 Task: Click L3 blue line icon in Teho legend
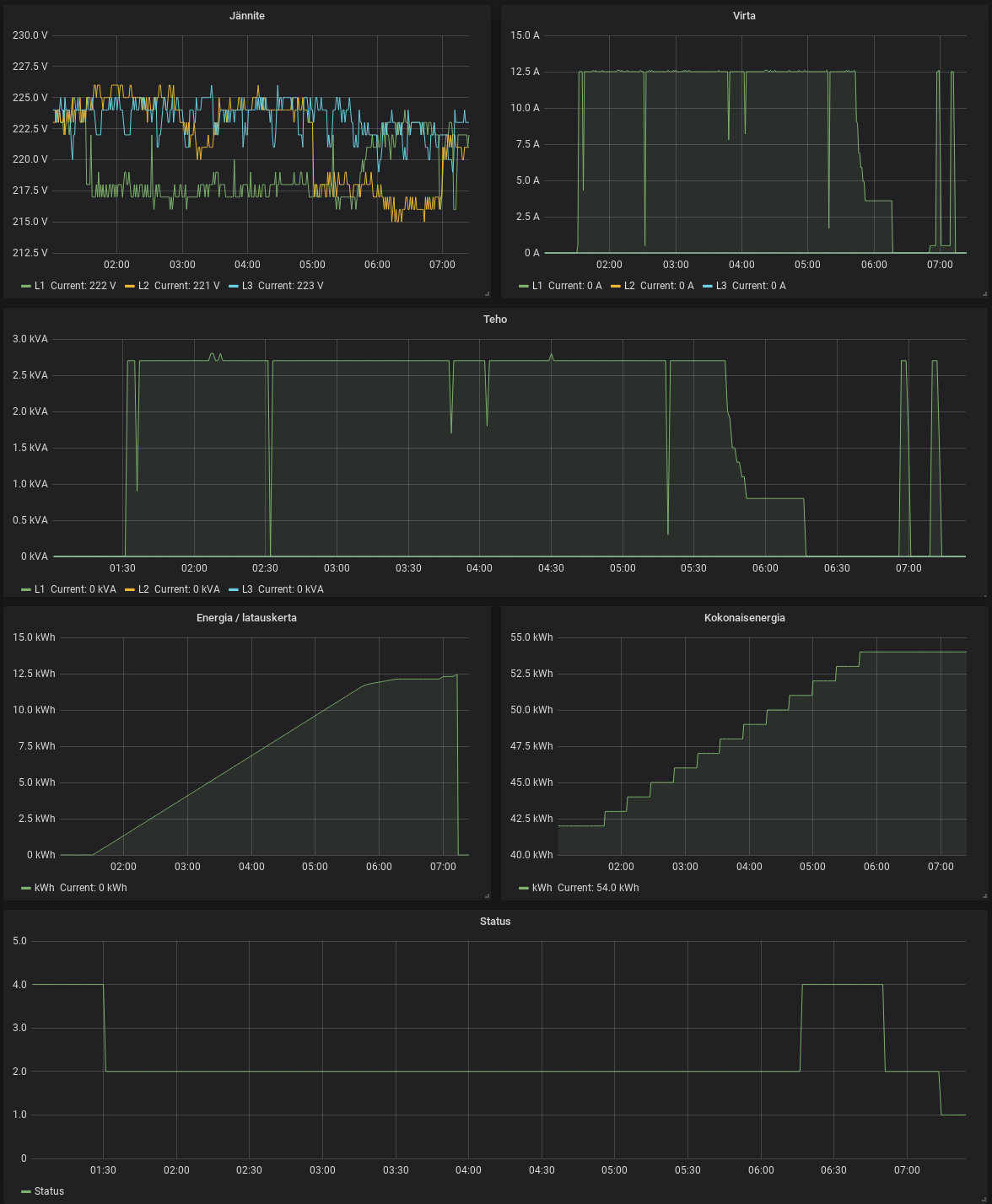(234, 589)
